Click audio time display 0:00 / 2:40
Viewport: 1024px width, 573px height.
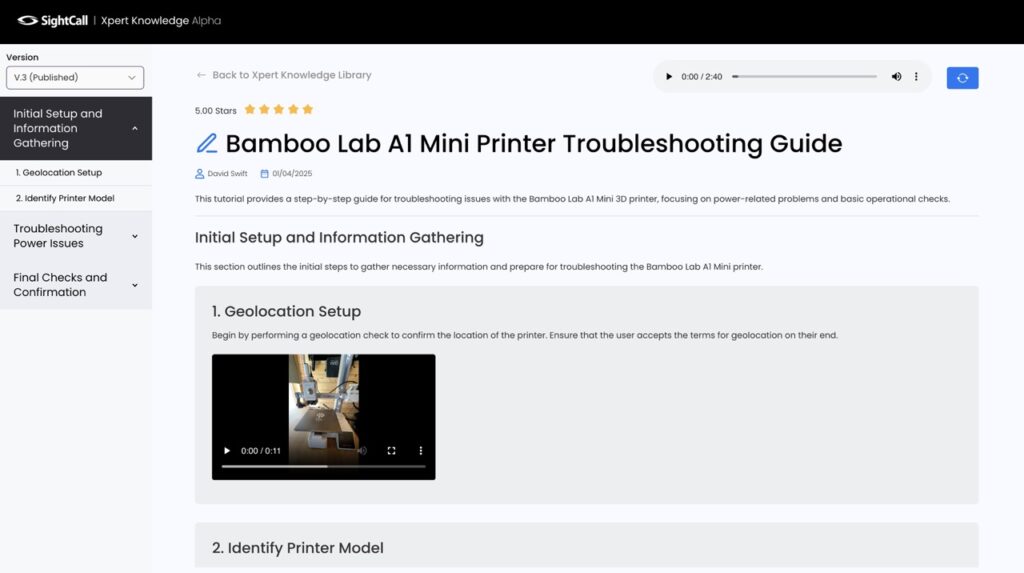pyautogui.click(x=701, y=77)
